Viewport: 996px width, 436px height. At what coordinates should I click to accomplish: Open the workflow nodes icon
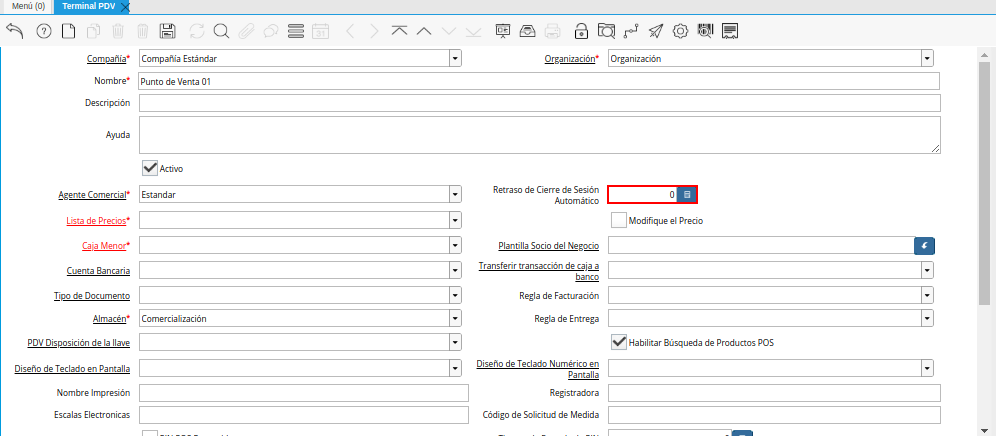click(x=631, y=31)
